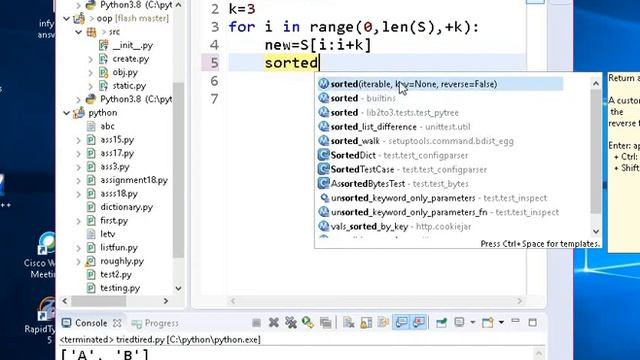Select testing.py in the tree
Image resolution: width=640 pixels, height=360 pixels.
(x=120, y=288)
